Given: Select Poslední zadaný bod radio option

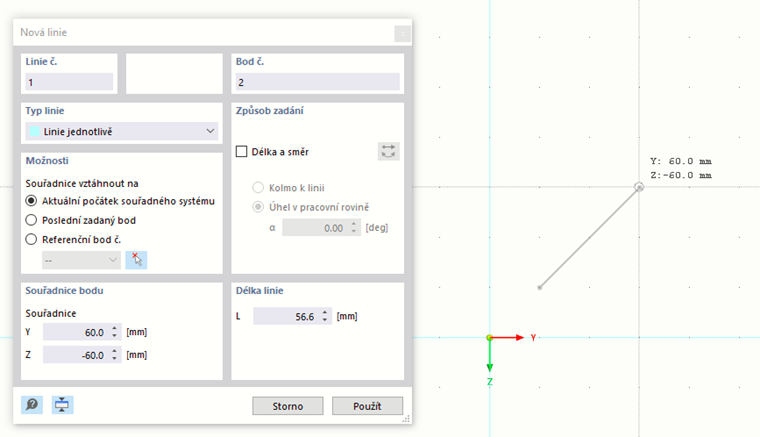Looking at the screenshot, I should [x=32, y=220].
